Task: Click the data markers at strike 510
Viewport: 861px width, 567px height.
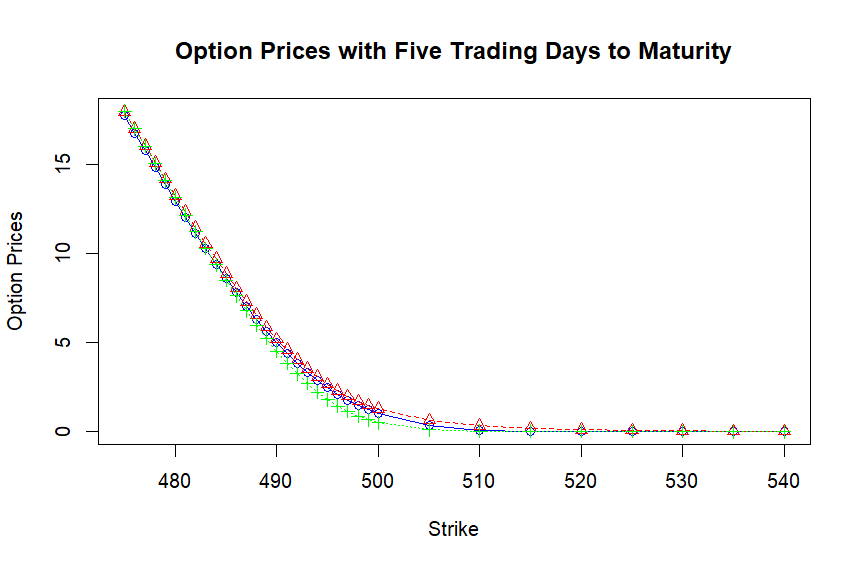Action: click(480, 428)
